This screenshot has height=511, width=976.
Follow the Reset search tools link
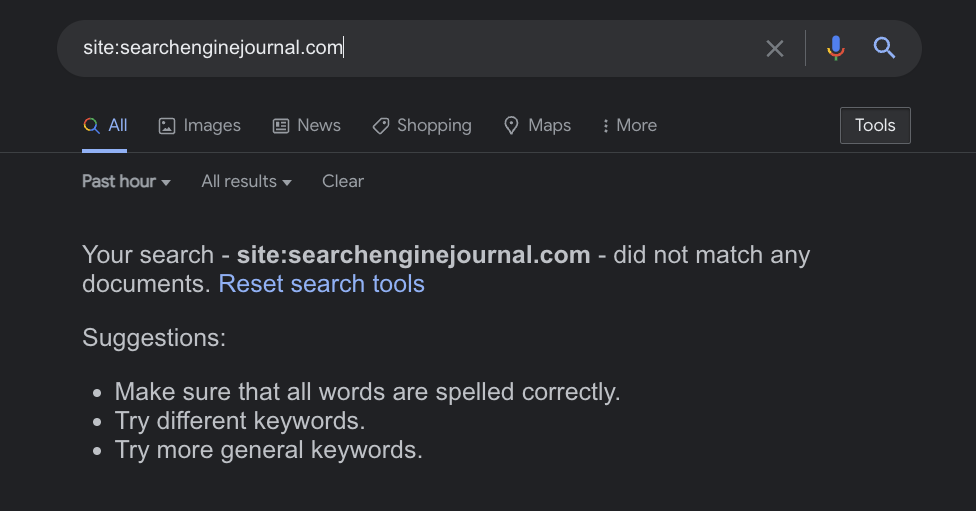coord(321,284)
